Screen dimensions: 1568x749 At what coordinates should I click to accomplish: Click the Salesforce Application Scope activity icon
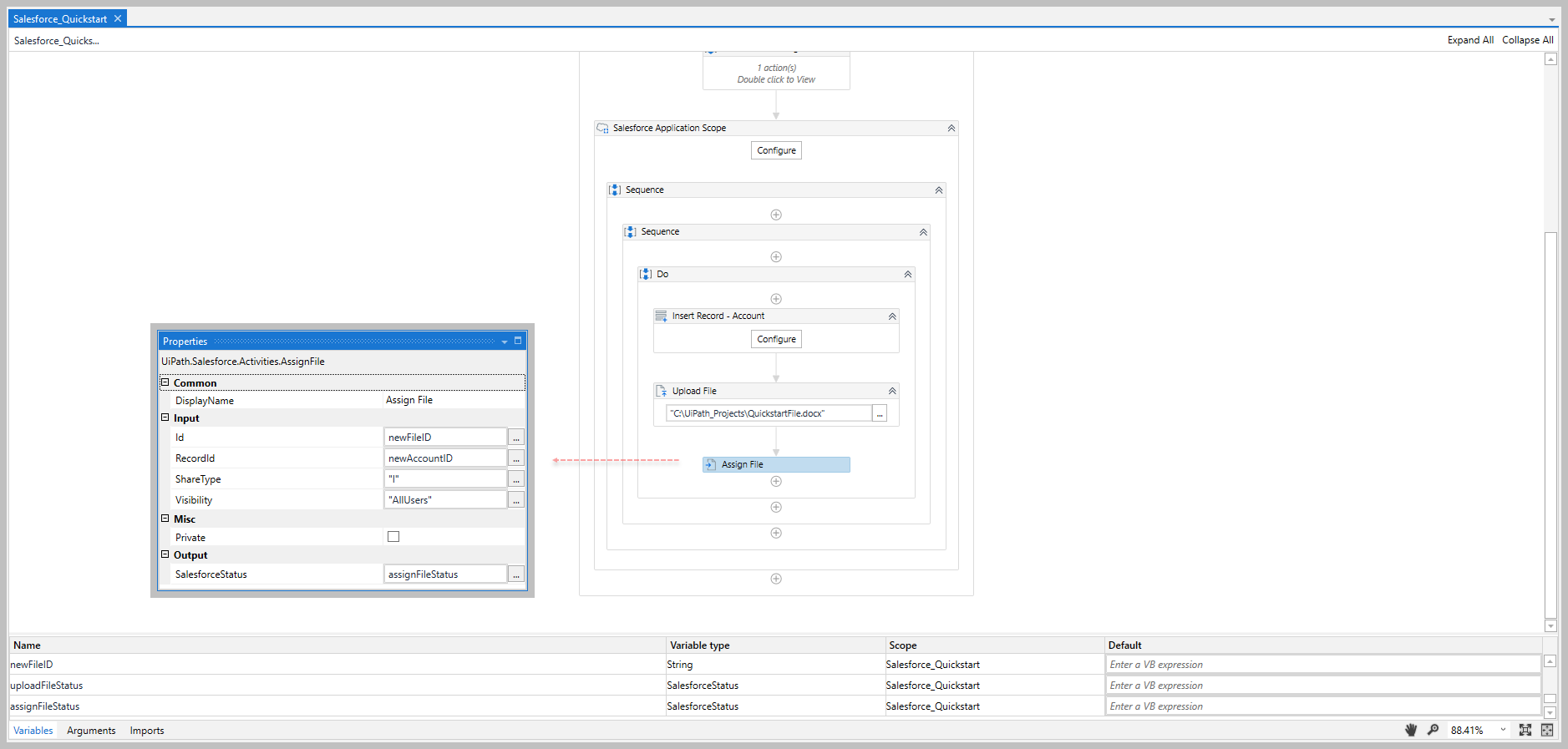[x=602, y=128]
